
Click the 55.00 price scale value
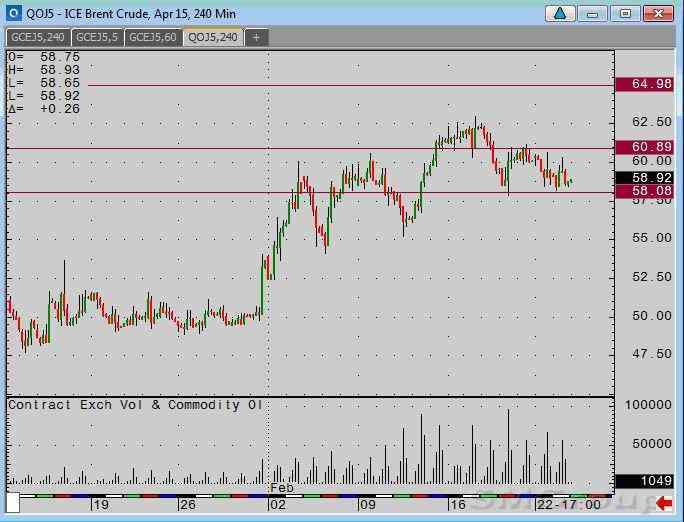(x=652, y=238)
